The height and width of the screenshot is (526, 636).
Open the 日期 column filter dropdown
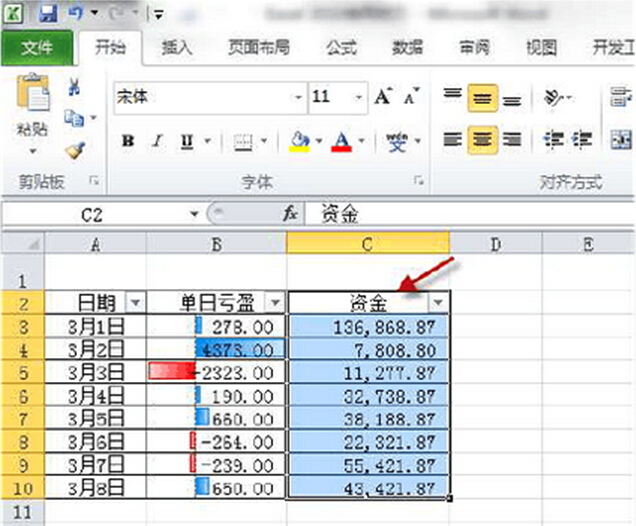point(136,303)
